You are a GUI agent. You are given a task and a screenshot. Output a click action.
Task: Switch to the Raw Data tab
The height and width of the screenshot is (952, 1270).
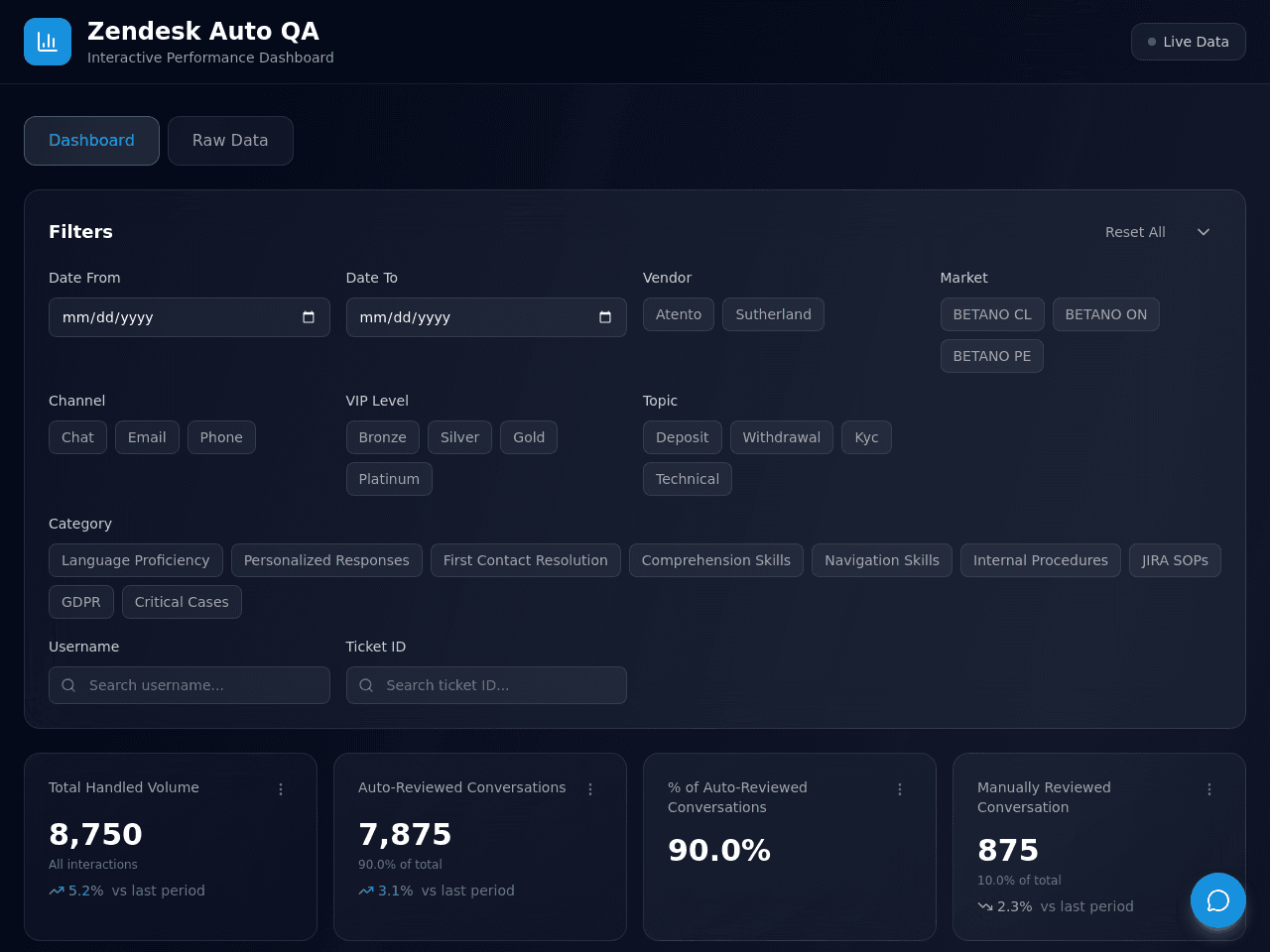(x=230, y=141)
